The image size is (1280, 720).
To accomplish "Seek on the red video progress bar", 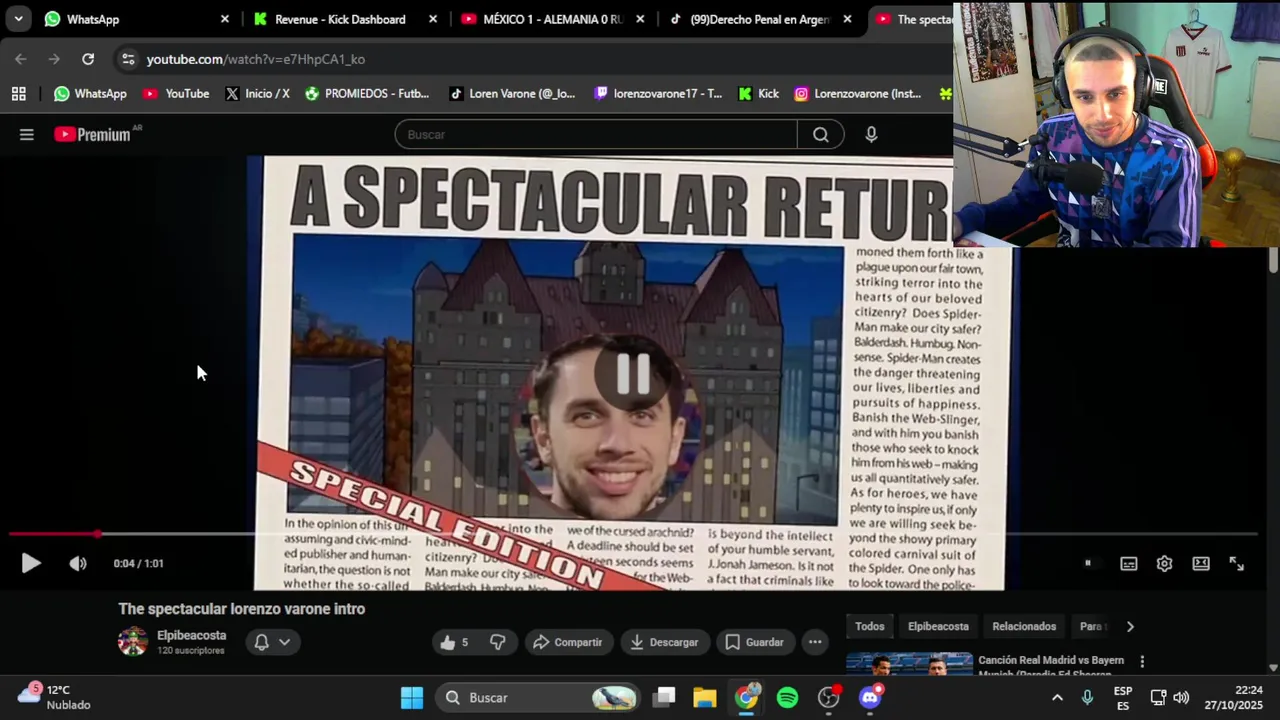I will point(634,534).
